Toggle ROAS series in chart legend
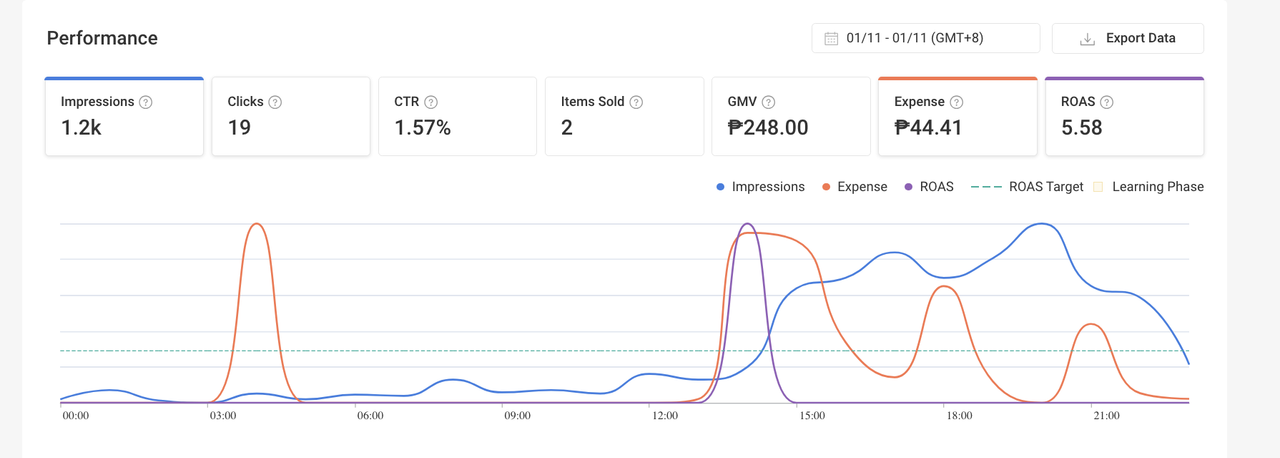1280x458 pixels. click(x=929, y=187)
